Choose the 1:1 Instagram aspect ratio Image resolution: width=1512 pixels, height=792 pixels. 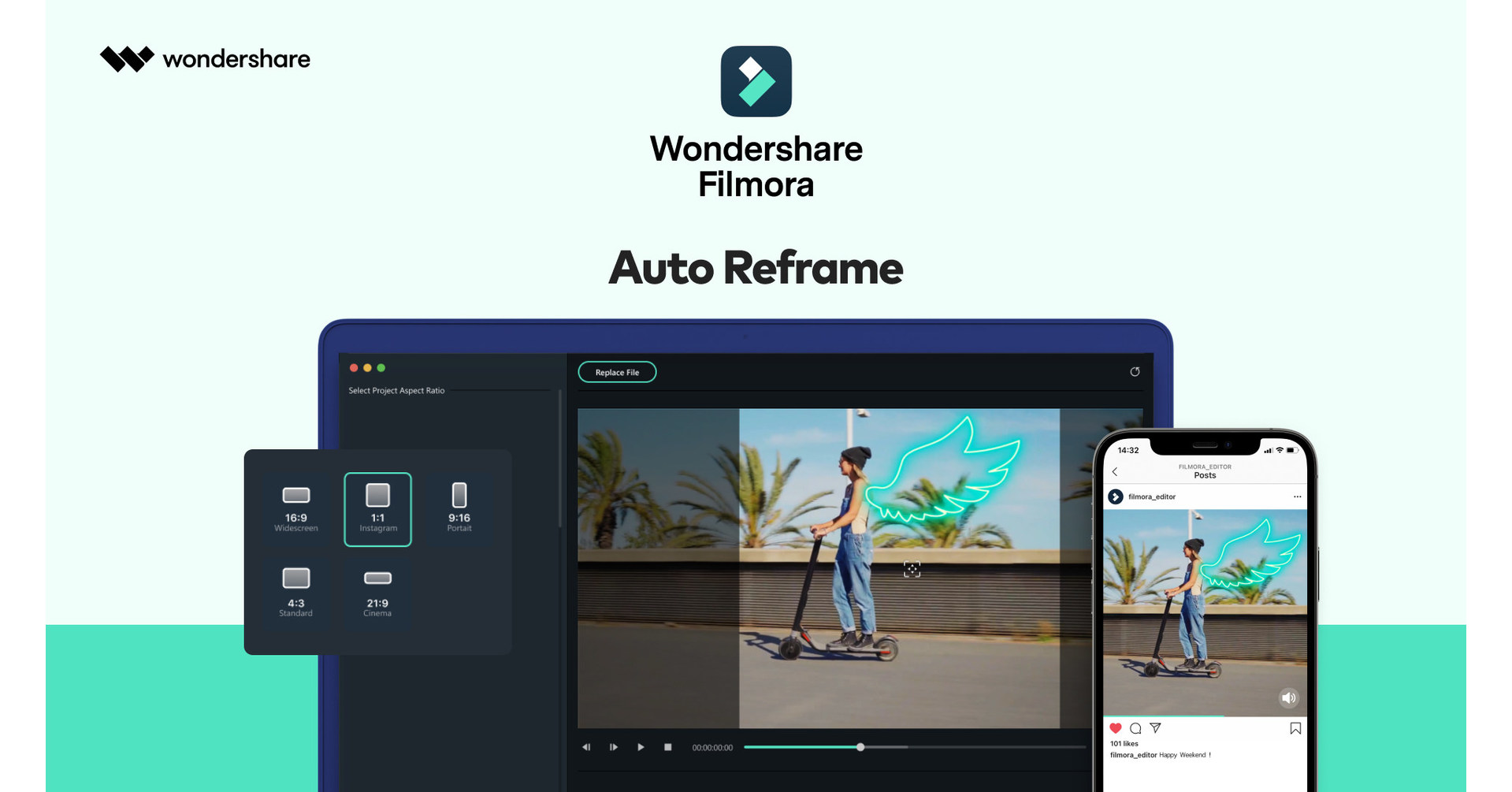[x=377, y=509]
